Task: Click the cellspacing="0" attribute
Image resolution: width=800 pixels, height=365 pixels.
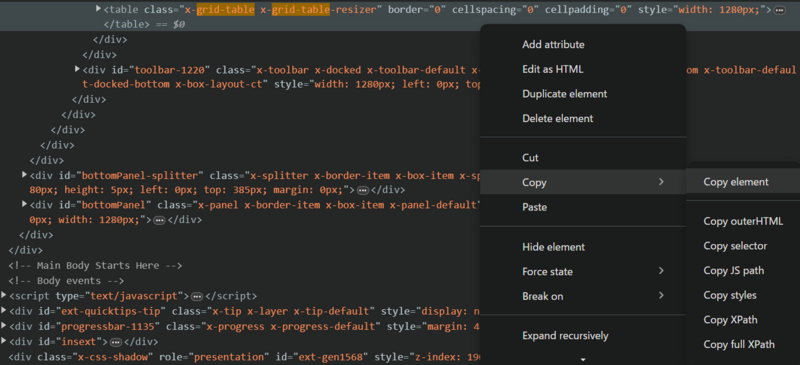Action: pos(495,10)
